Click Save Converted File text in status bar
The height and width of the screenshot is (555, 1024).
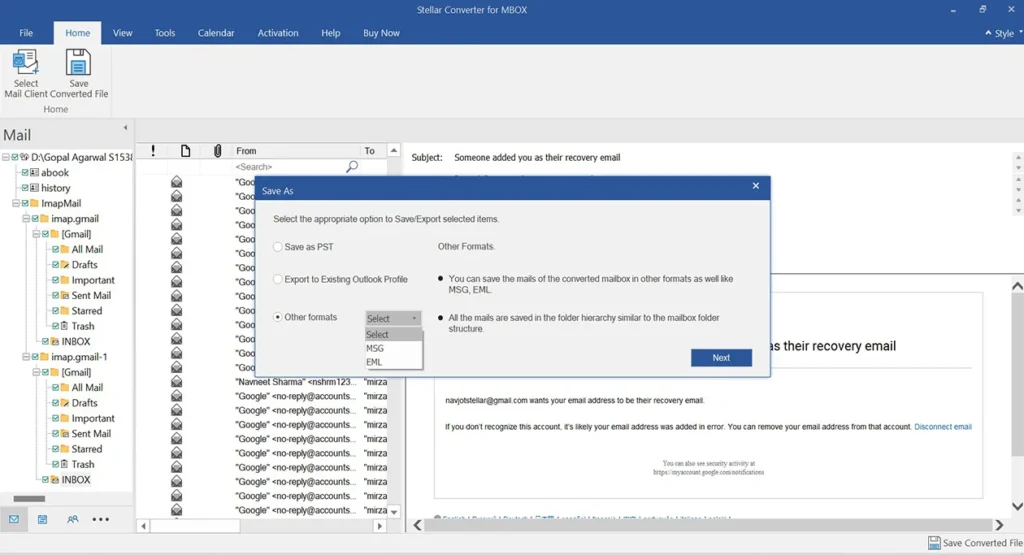click(x=982, y=543)
